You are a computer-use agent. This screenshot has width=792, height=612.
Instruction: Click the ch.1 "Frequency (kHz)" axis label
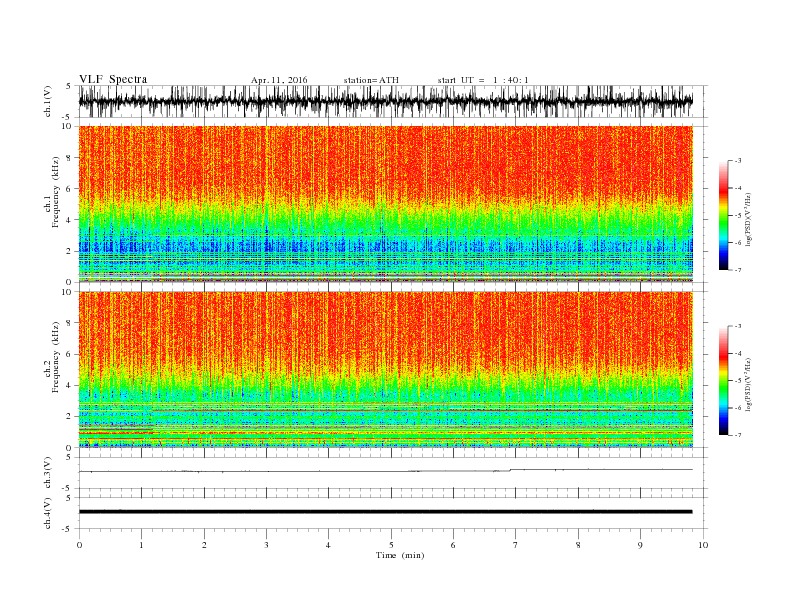pos(56,192)
